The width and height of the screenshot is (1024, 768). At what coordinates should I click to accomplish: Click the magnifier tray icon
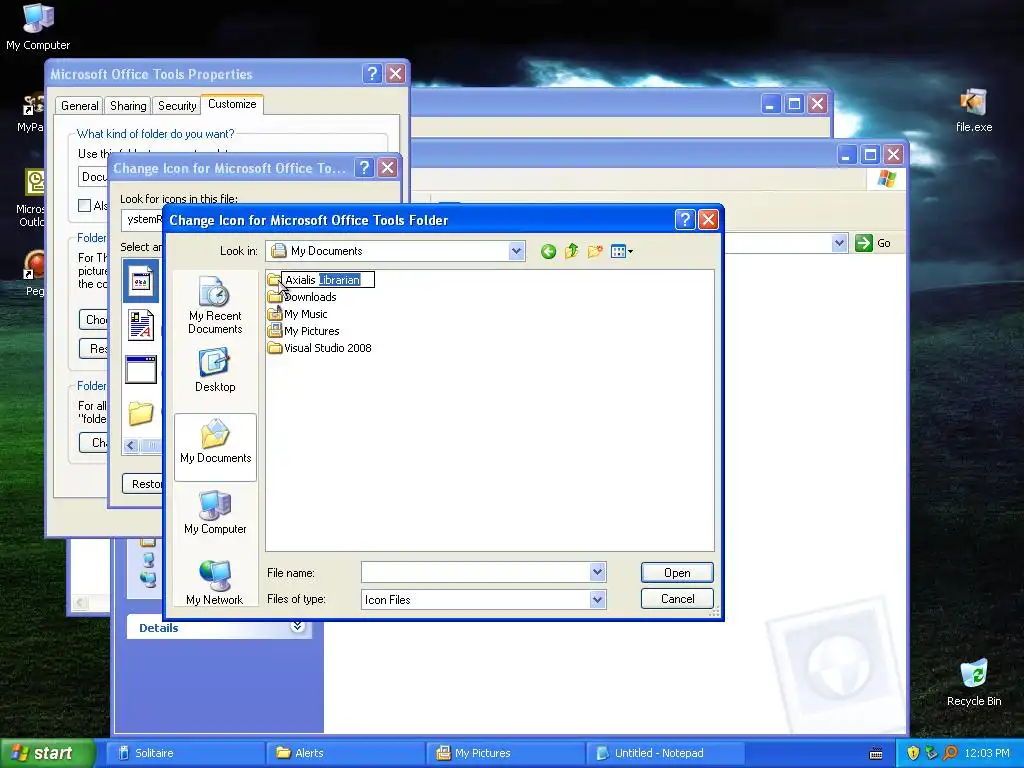pos(950,753)
